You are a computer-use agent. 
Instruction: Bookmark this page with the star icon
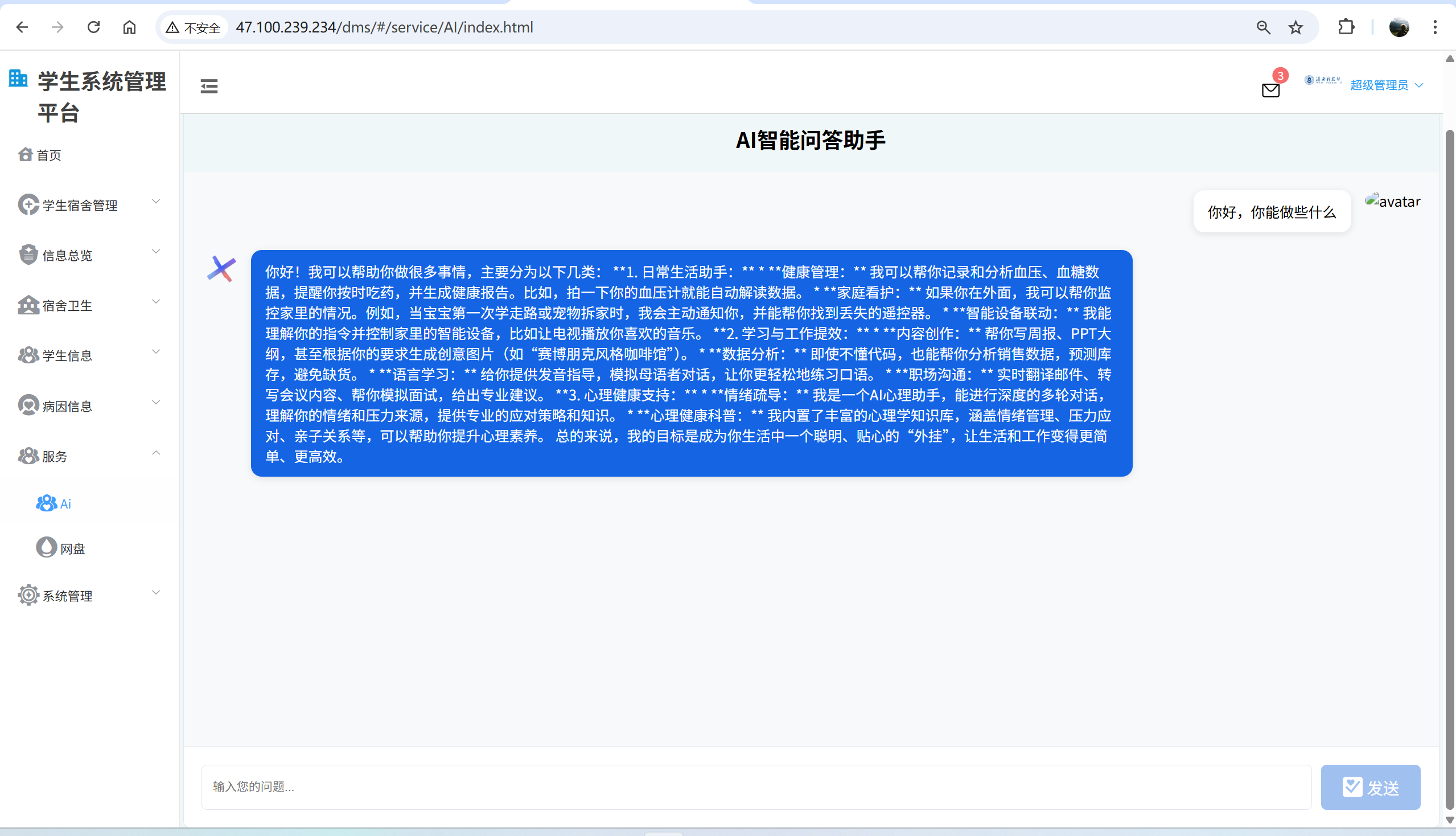[1295, 27]
